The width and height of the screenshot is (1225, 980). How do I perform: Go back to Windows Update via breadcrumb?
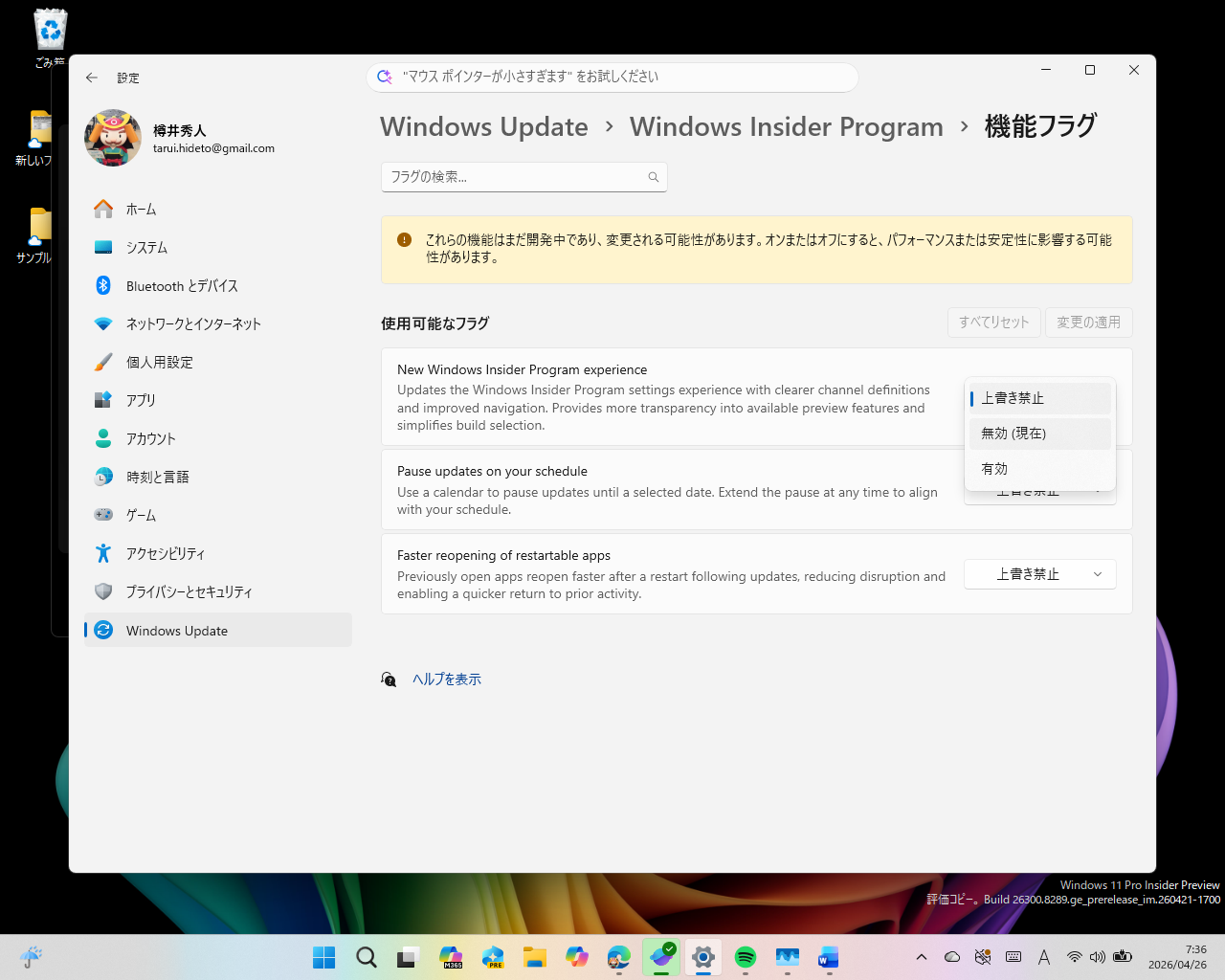pos(484,126)
